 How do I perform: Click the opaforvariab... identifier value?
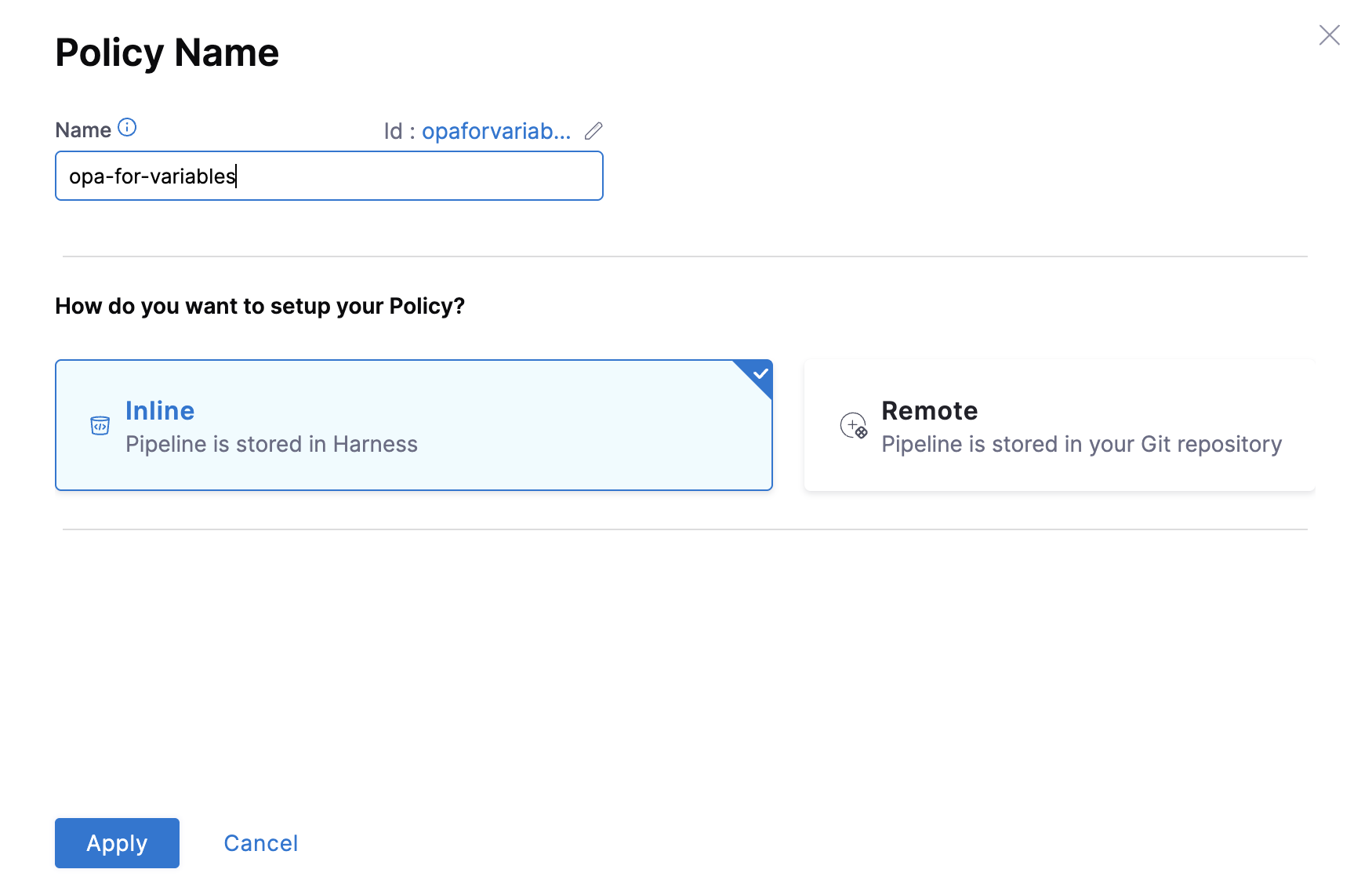coord(495,131)
